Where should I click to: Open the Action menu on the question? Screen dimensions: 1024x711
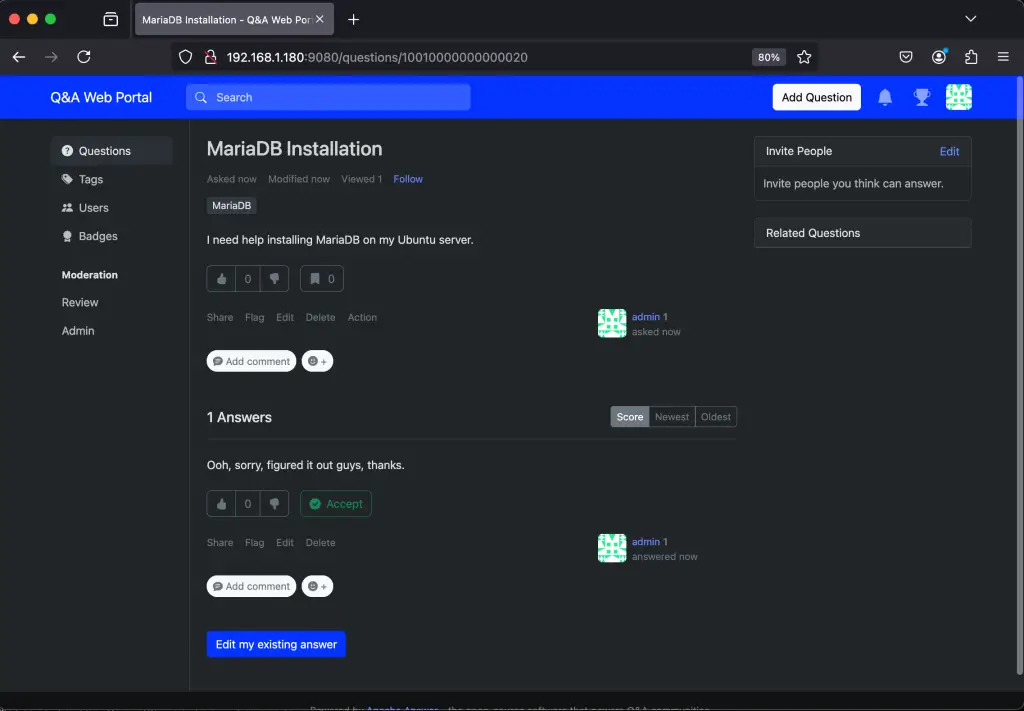[362, 317]
